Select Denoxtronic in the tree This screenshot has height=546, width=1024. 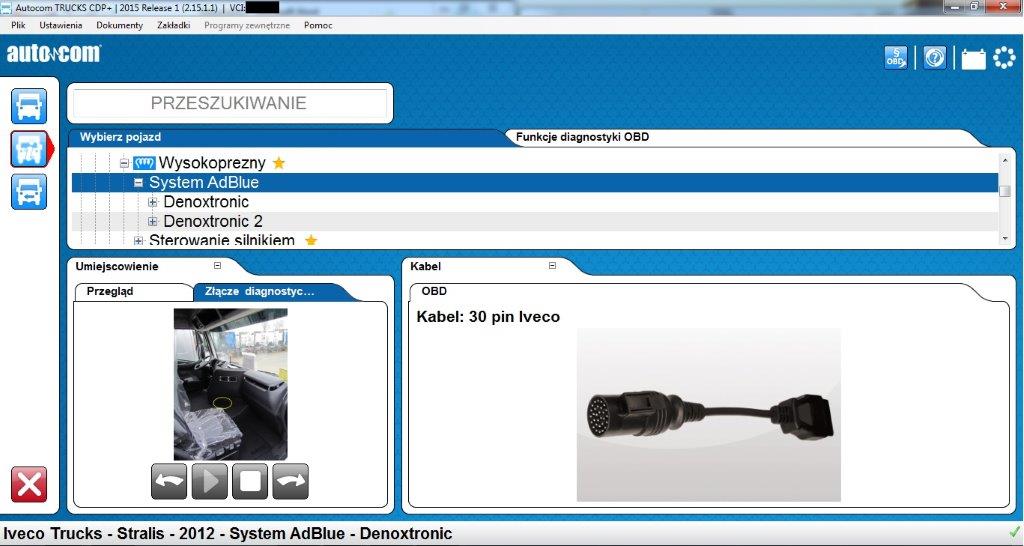tap(206, 202)
